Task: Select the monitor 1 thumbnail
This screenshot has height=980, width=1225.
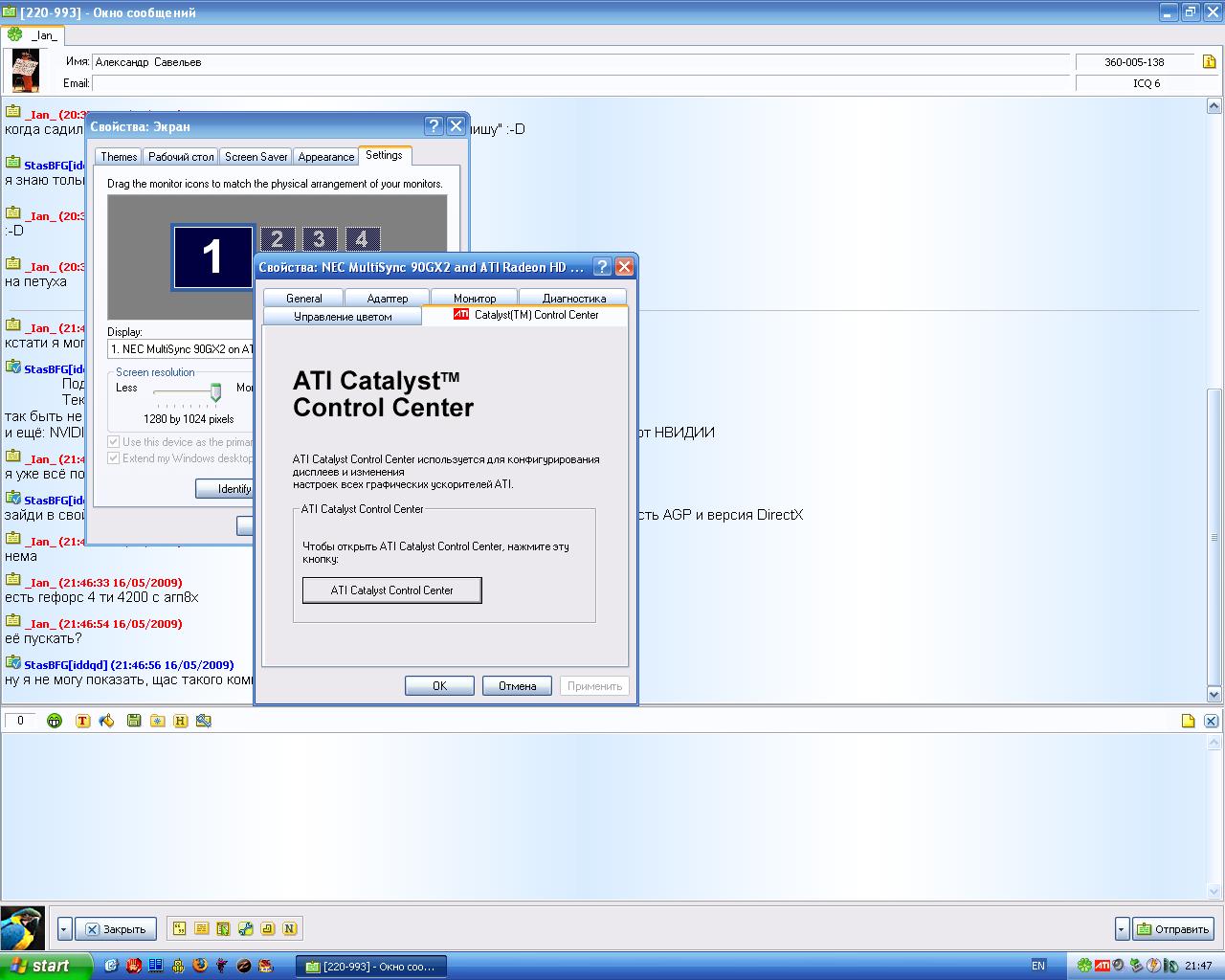Action: click(212, 256)
